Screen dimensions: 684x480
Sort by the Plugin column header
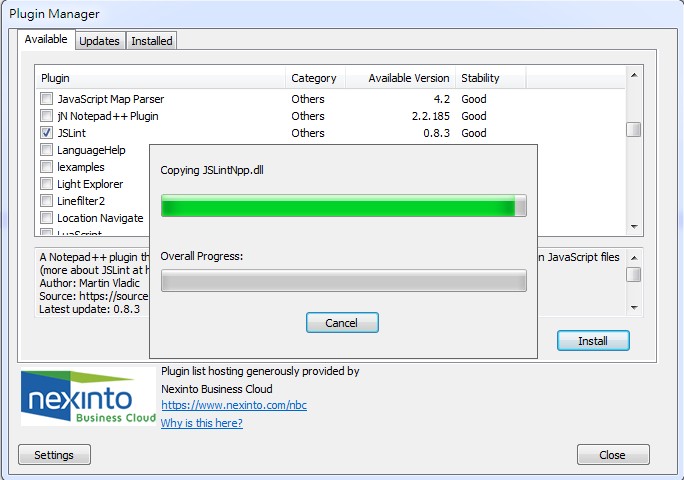point(161,78)
